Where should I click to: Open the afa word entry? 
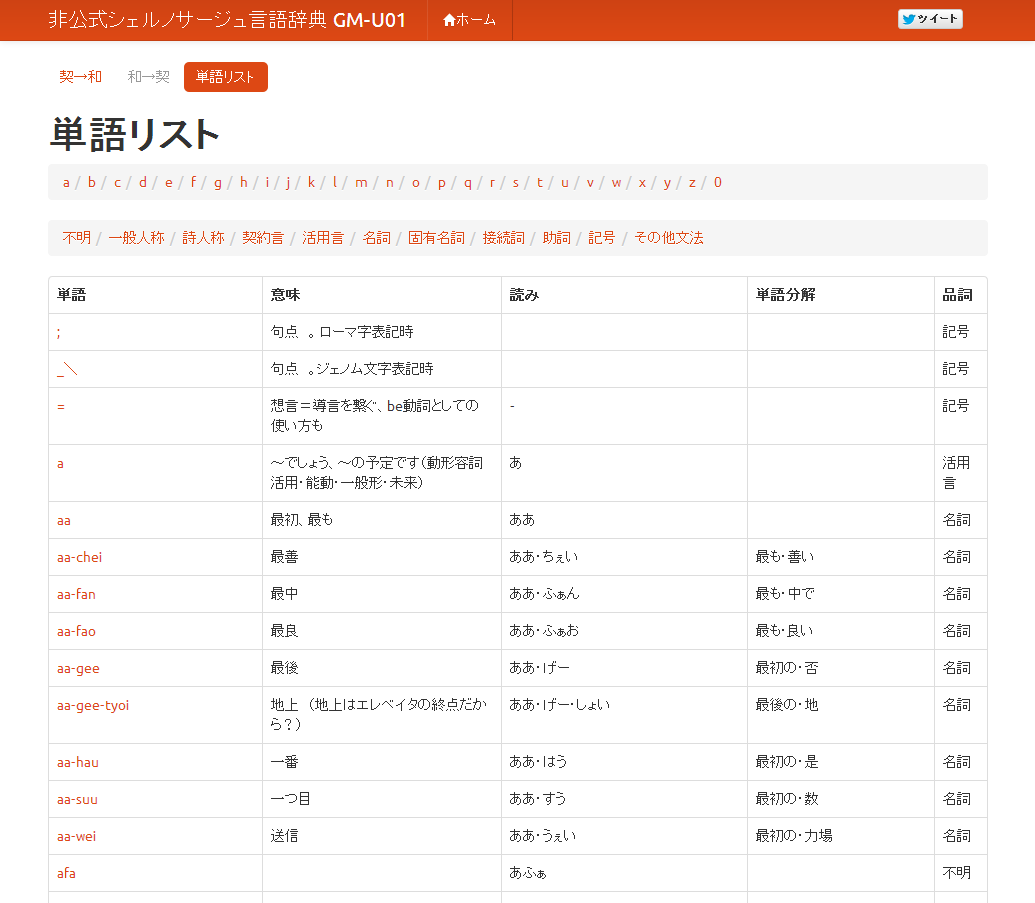tap(66, 873)
